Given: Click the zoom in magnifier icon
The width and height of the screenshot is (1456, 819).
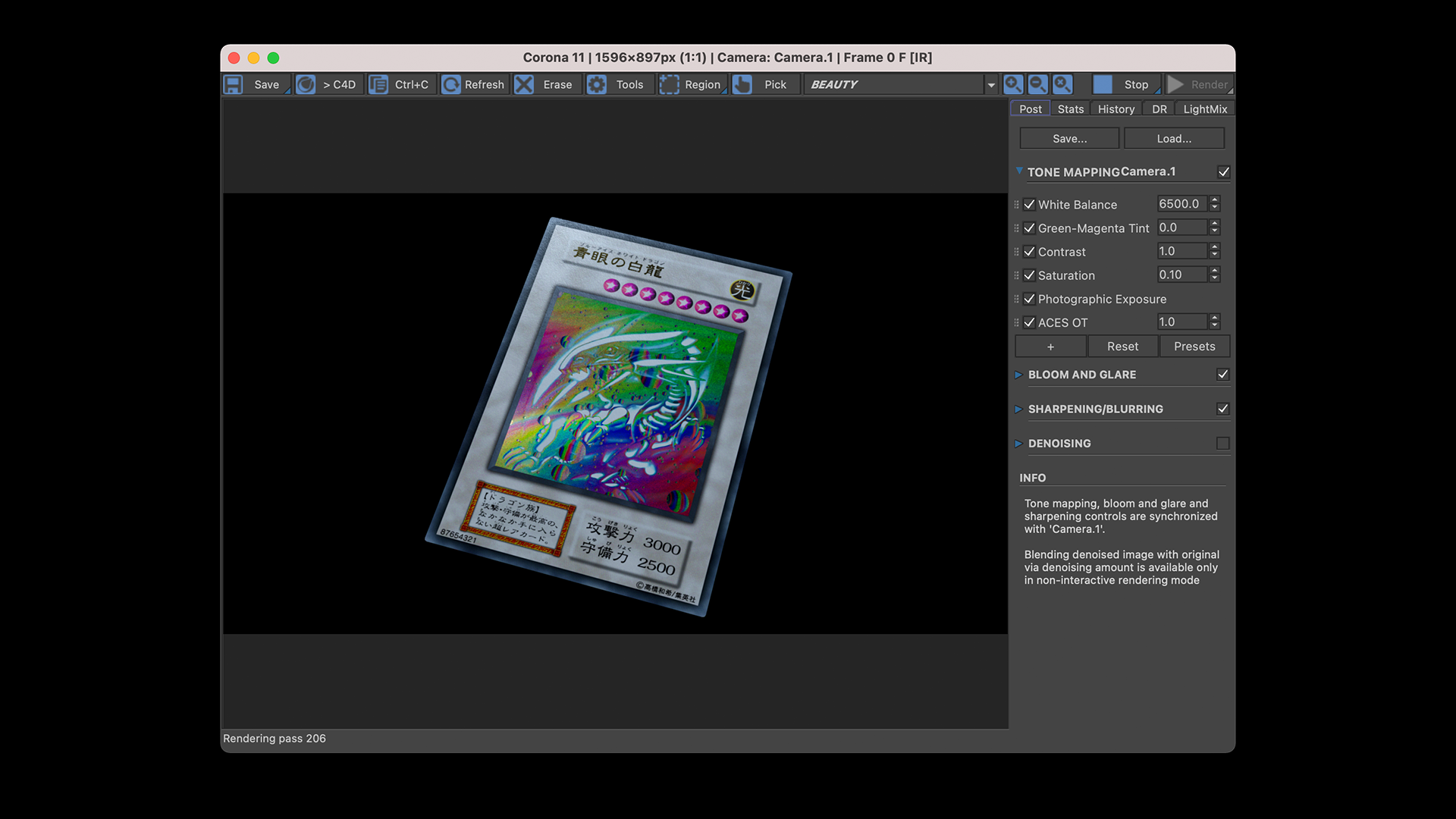Looking at the screenshot, I should click(x=1013, y=84).
